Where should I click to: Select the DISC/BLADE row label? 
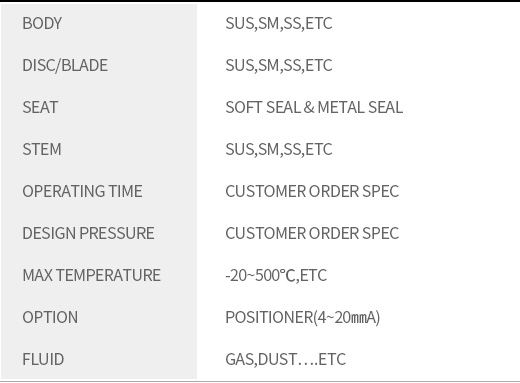[x=65, y=65]
